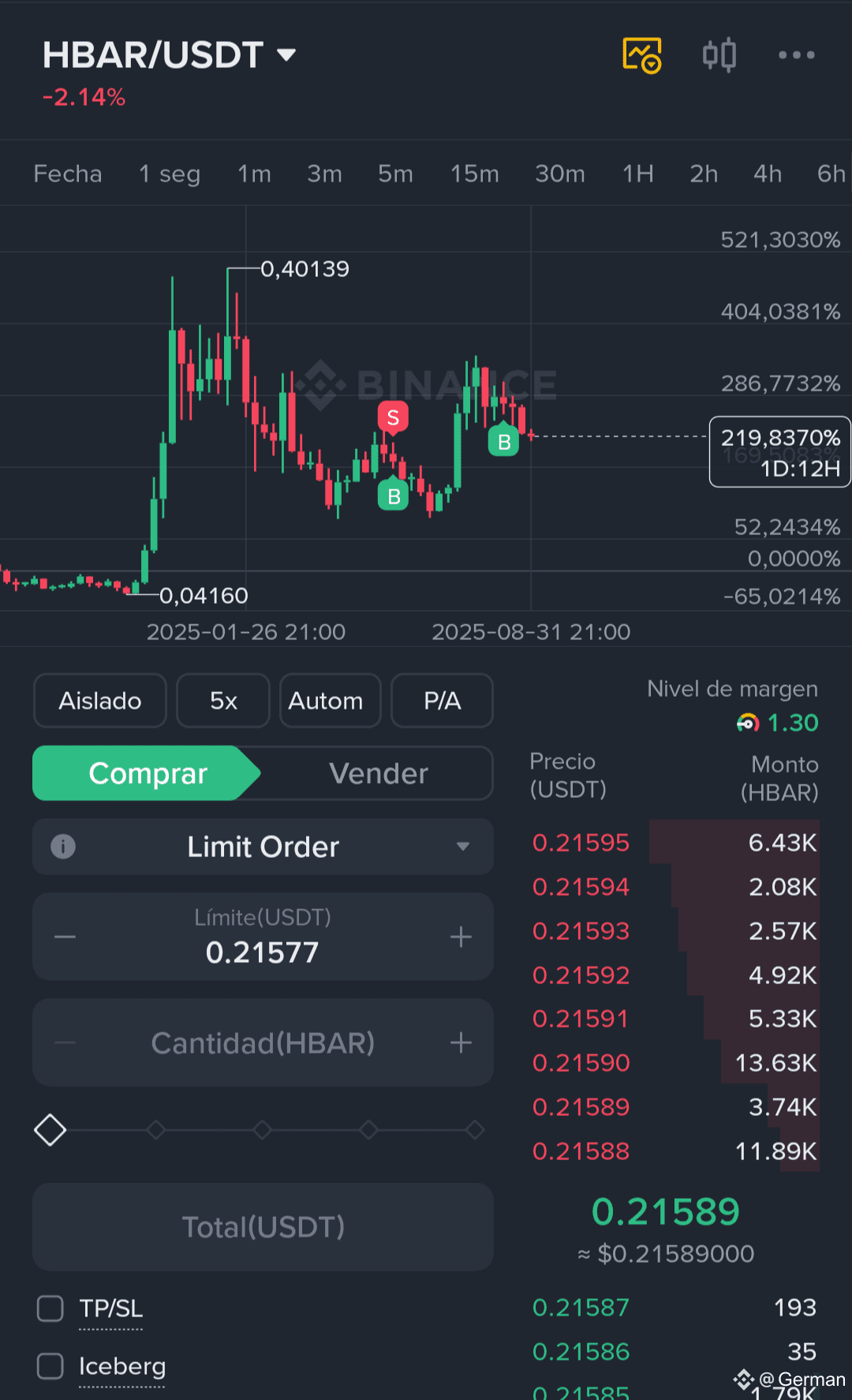Click the lower green B buy marker
The image size is (852, 1400).
[x=394, y=495]
